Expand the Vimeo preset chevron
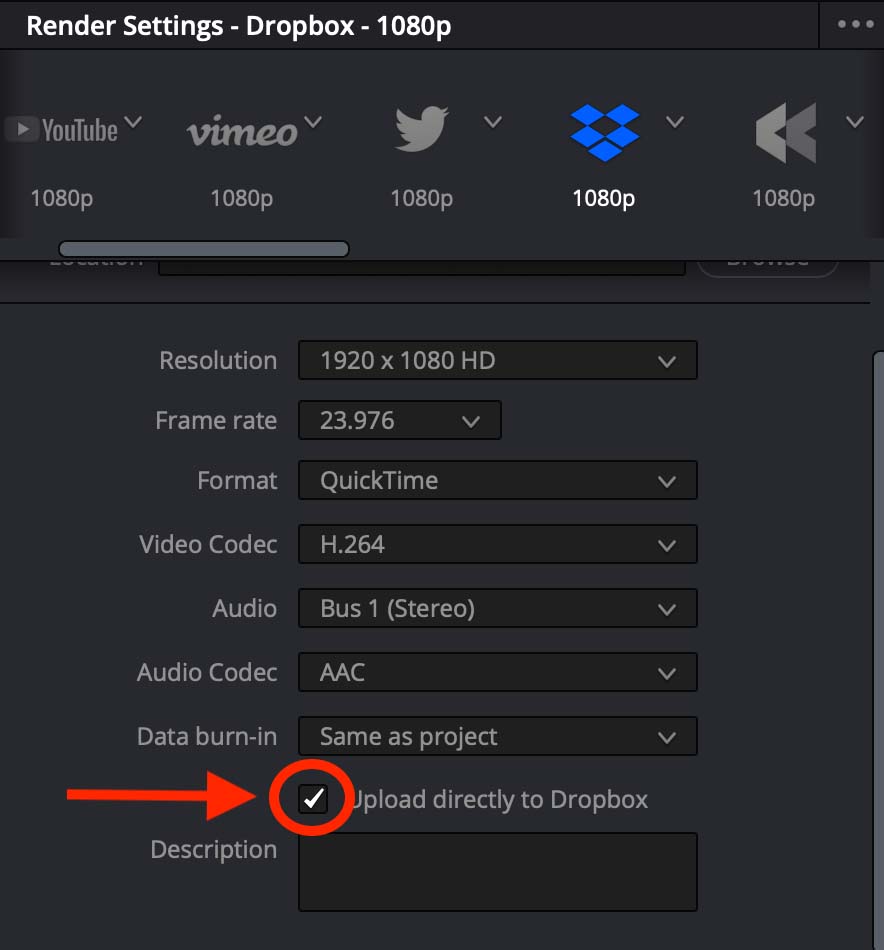884x950 pixels. coord(313,122)
